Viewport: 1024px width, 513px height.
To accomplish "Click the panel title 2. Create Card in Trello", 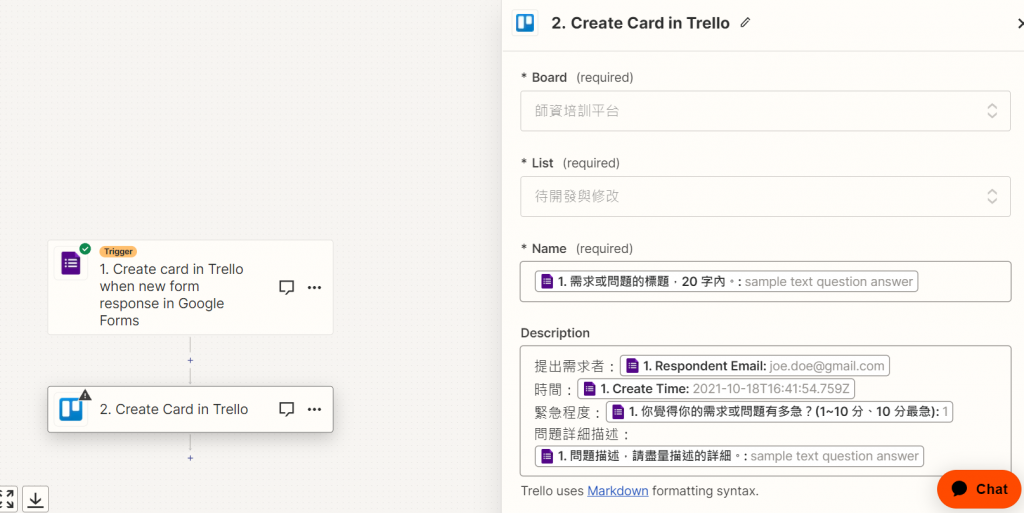I will pos(640,23).
